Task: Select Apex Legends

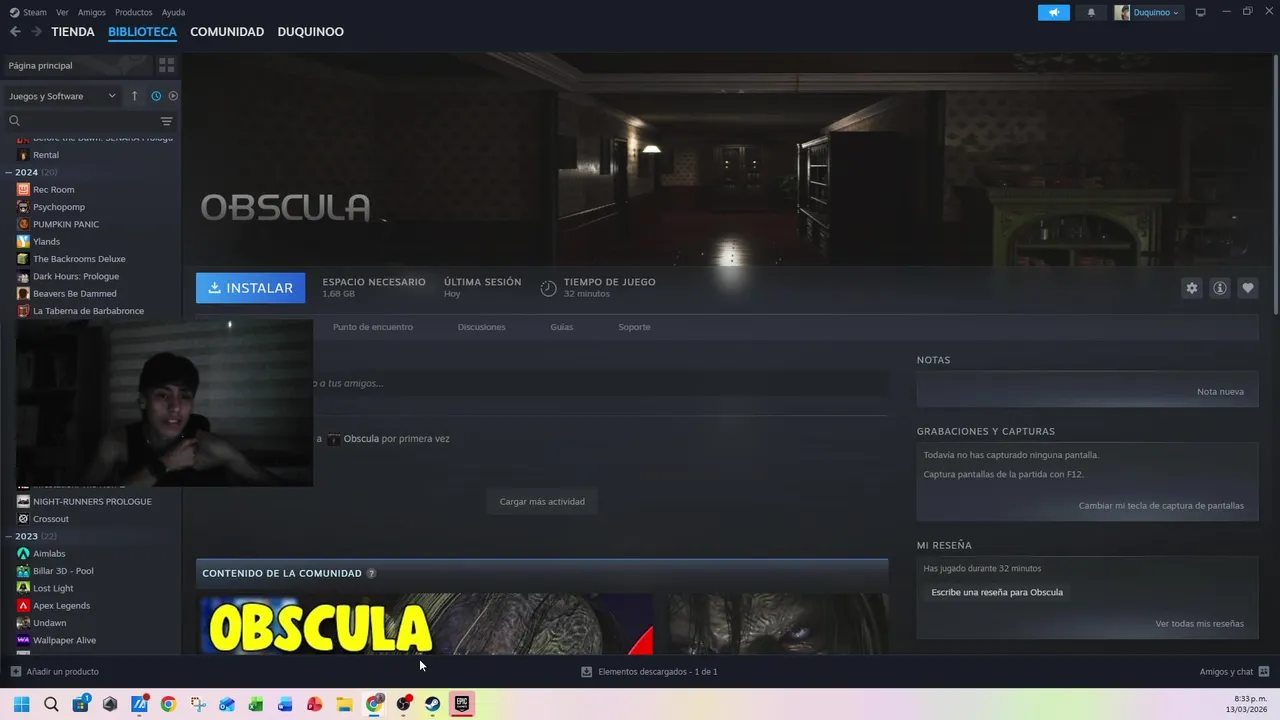Action: [x=61, y=606]
